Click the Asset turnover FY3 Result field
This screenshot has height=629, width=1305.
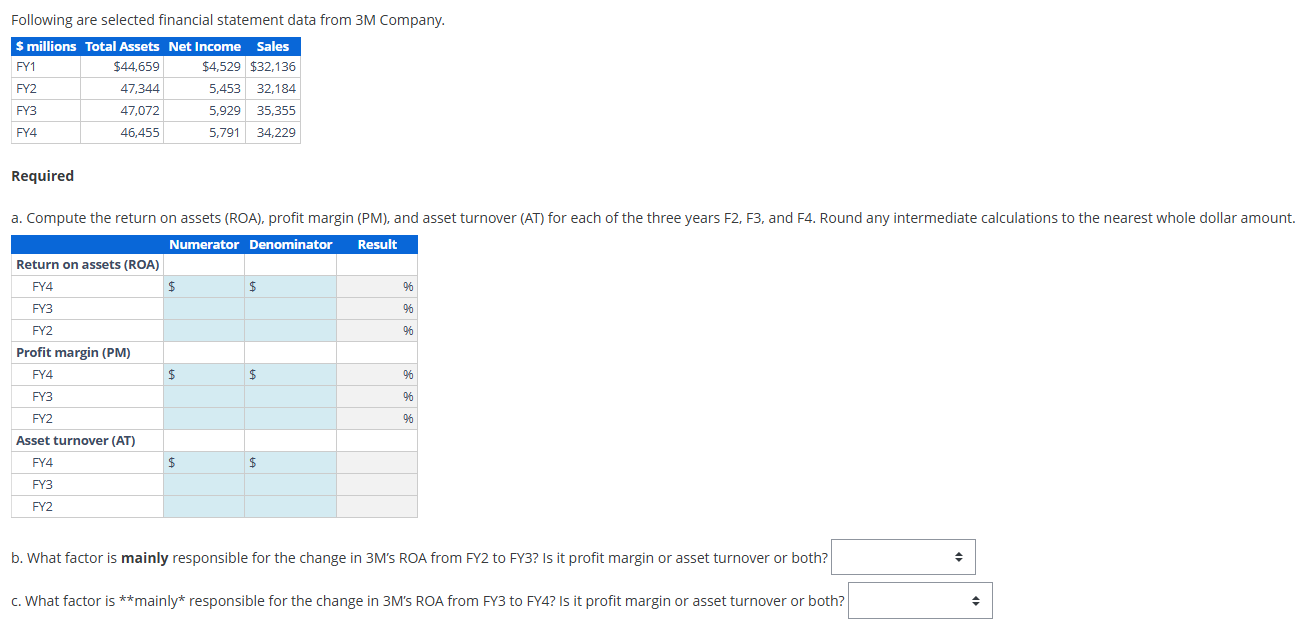(x=375, y=484)
